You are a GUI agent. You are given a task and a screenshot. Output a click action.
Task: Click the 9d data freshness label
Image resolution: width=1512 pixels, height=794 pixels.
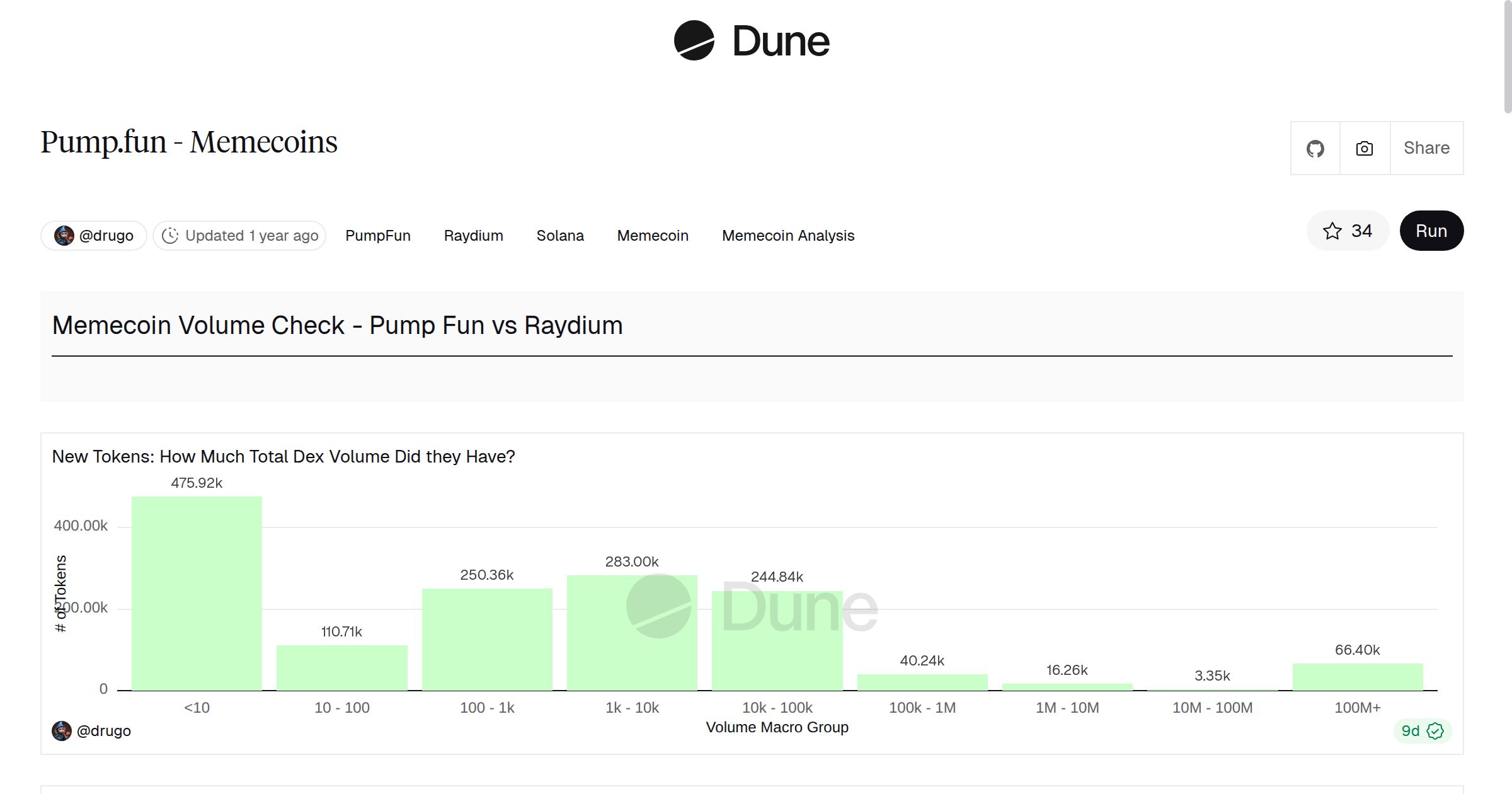coord(1411,731)
